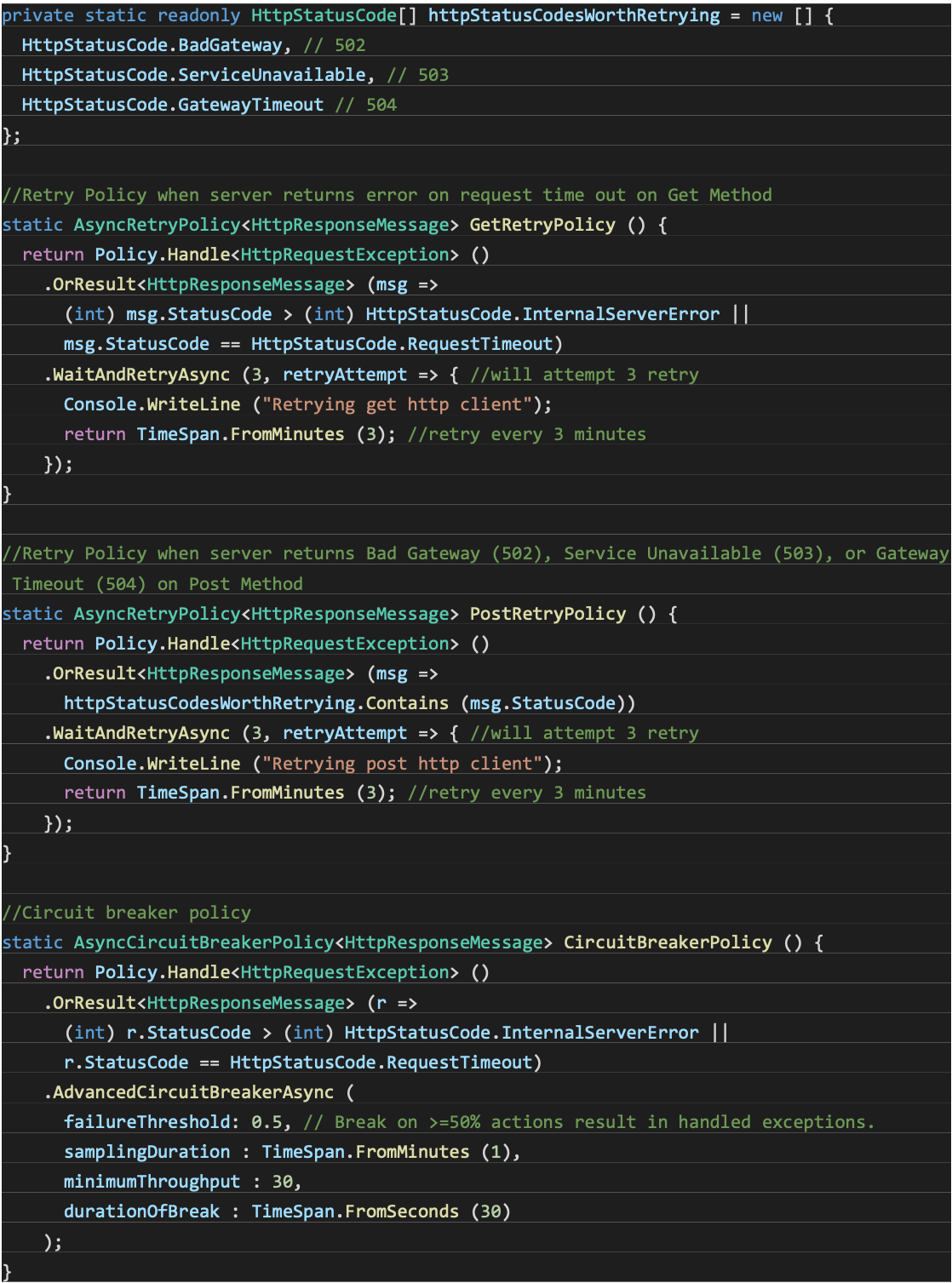
Task: Click httpStatusCodesWorthRetrying.Contains call
Action: coord(256,703)
